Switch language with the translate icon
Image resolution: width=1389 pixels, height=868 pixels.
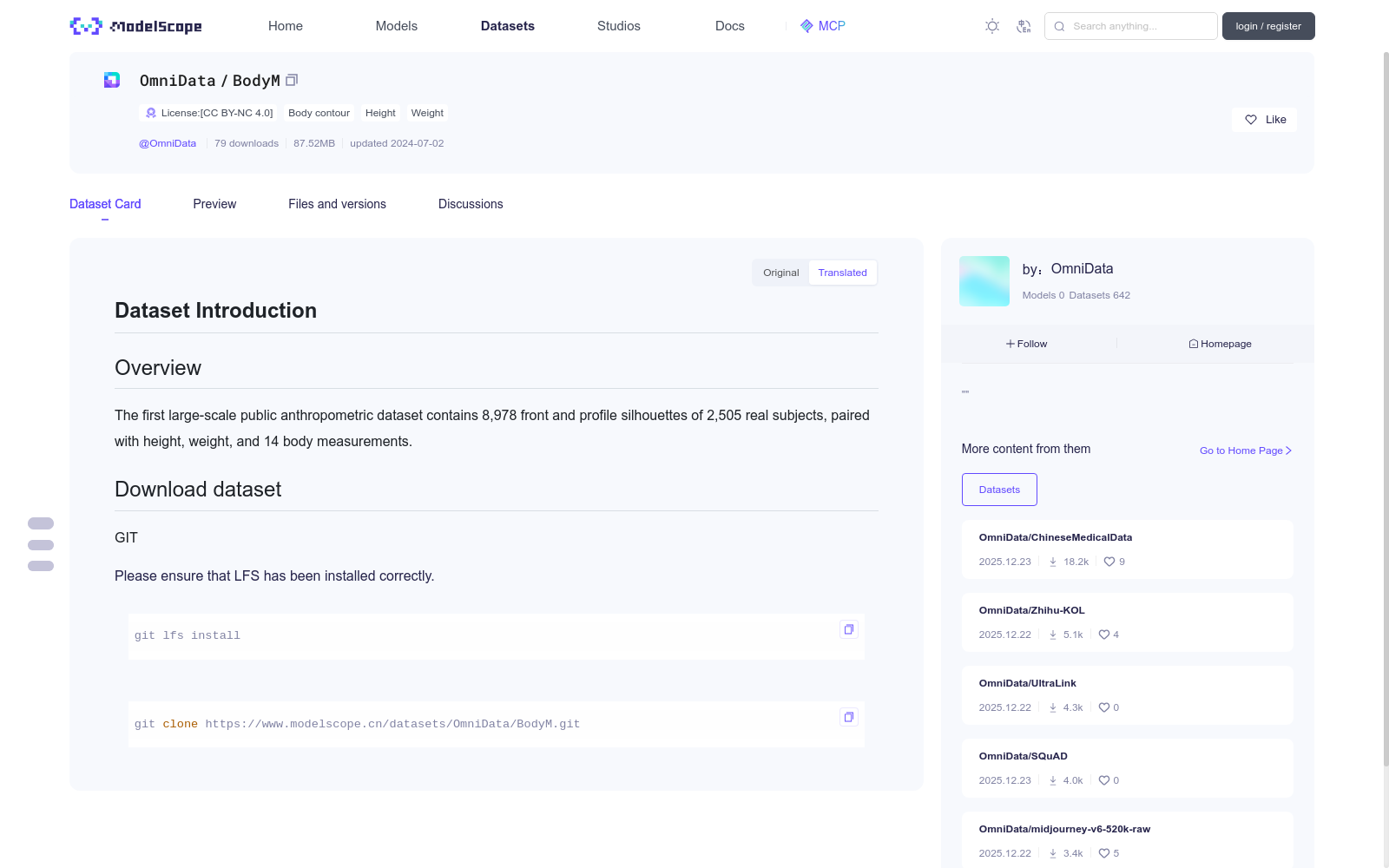(1024, 26)
